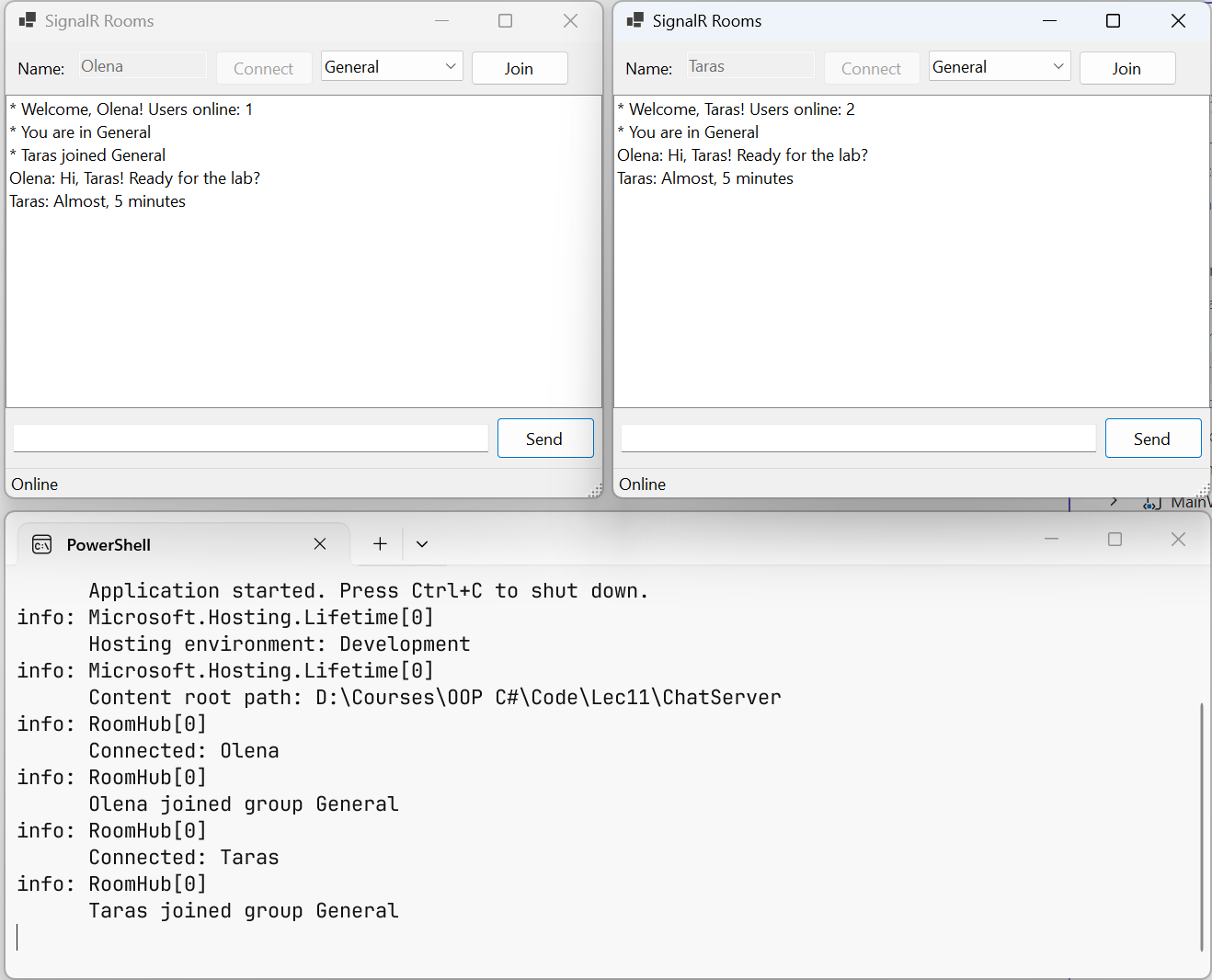Click "Welcome, Olena! Users online: 1" line
Screen dimensions: 1212x980
coord(131,109)
